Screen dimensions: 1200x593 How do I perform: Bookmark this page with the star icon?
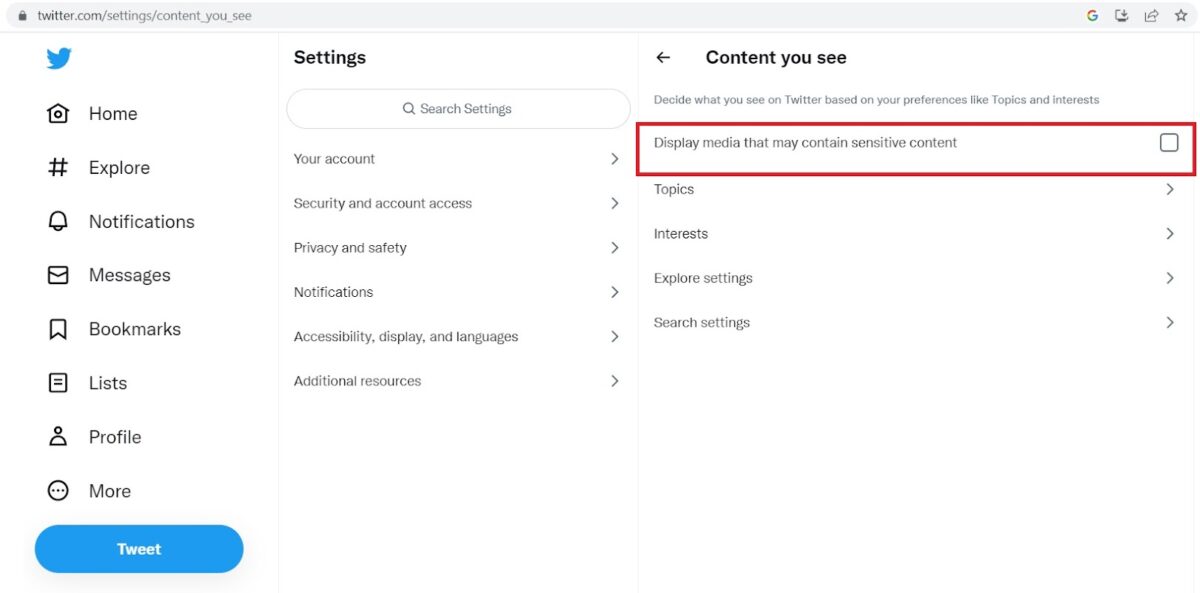[x=1181, y=15]
